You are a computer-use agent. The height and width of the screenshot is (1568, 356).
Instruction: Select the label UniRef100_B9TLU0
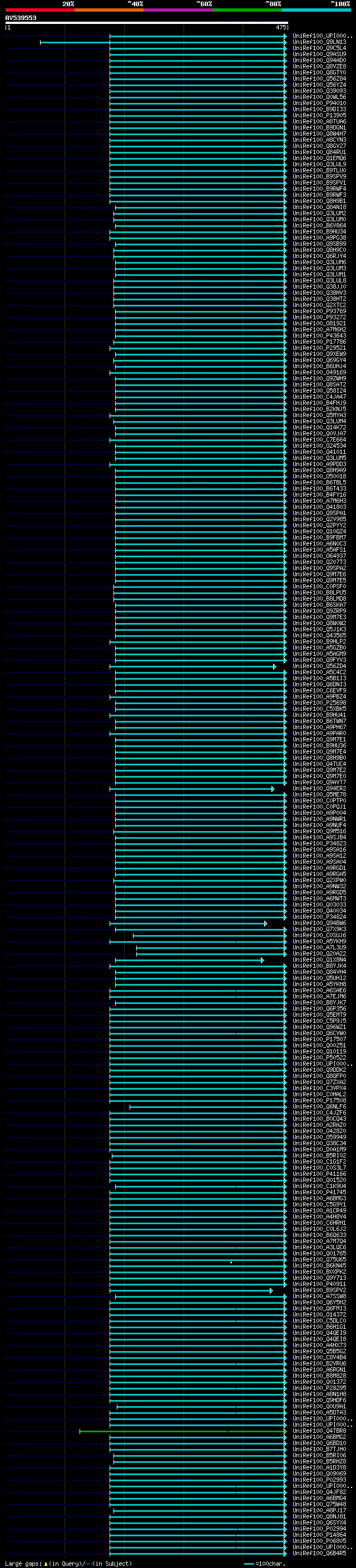coord(319,170)
